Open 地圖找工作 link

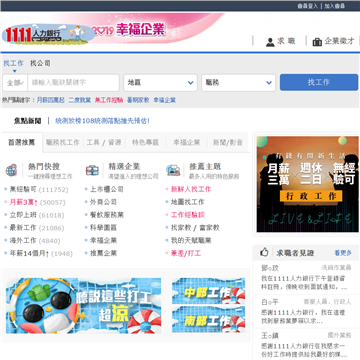pyautogui.click(x=187, y=202)
